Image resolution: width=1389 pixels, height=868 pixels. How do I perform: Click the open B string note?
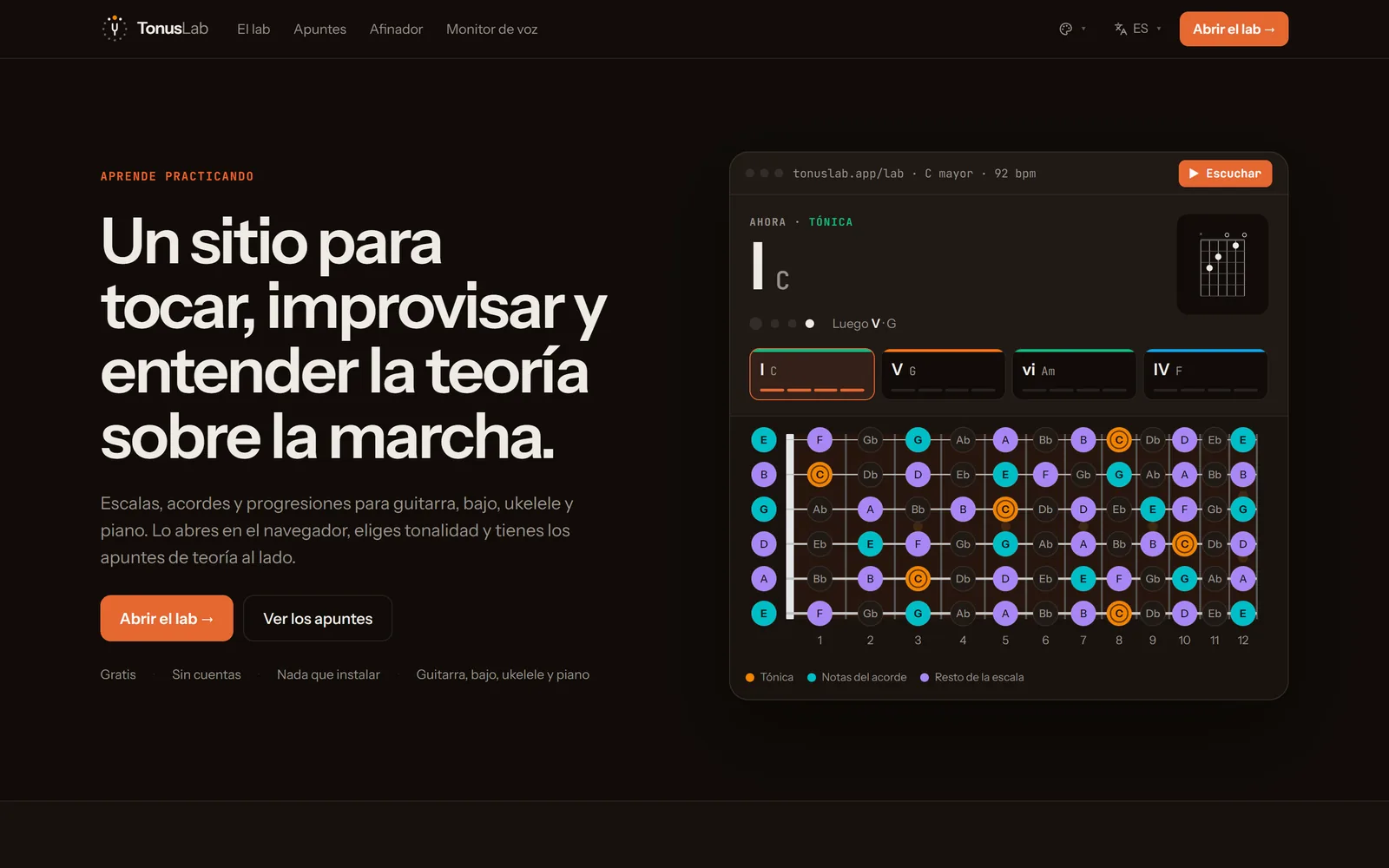click(x=764, y=475)
